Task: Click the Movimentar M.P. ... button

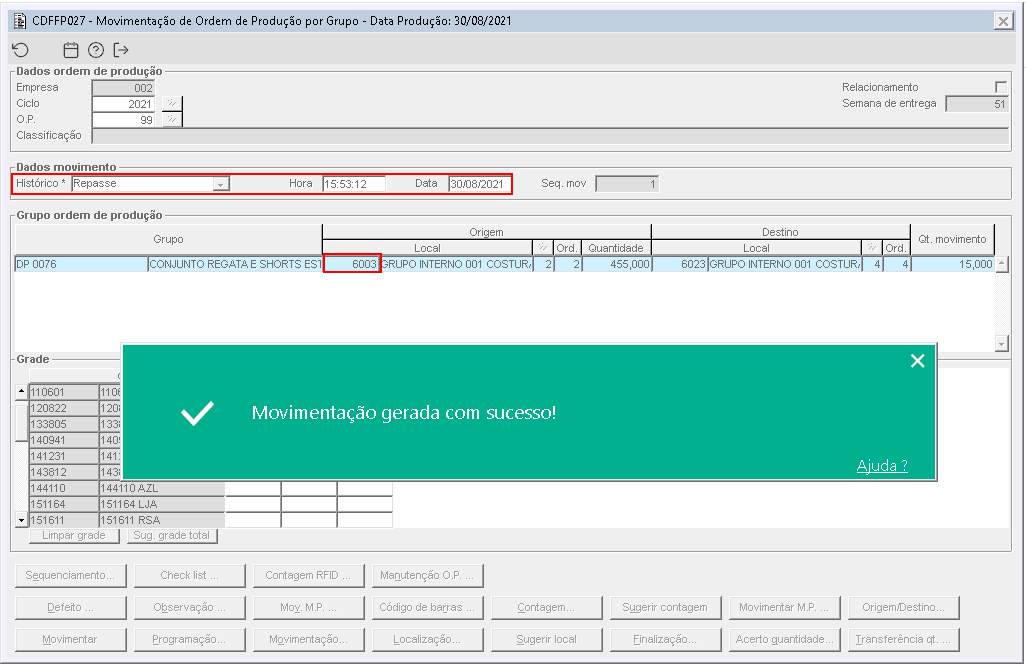Action: (785, 607)
